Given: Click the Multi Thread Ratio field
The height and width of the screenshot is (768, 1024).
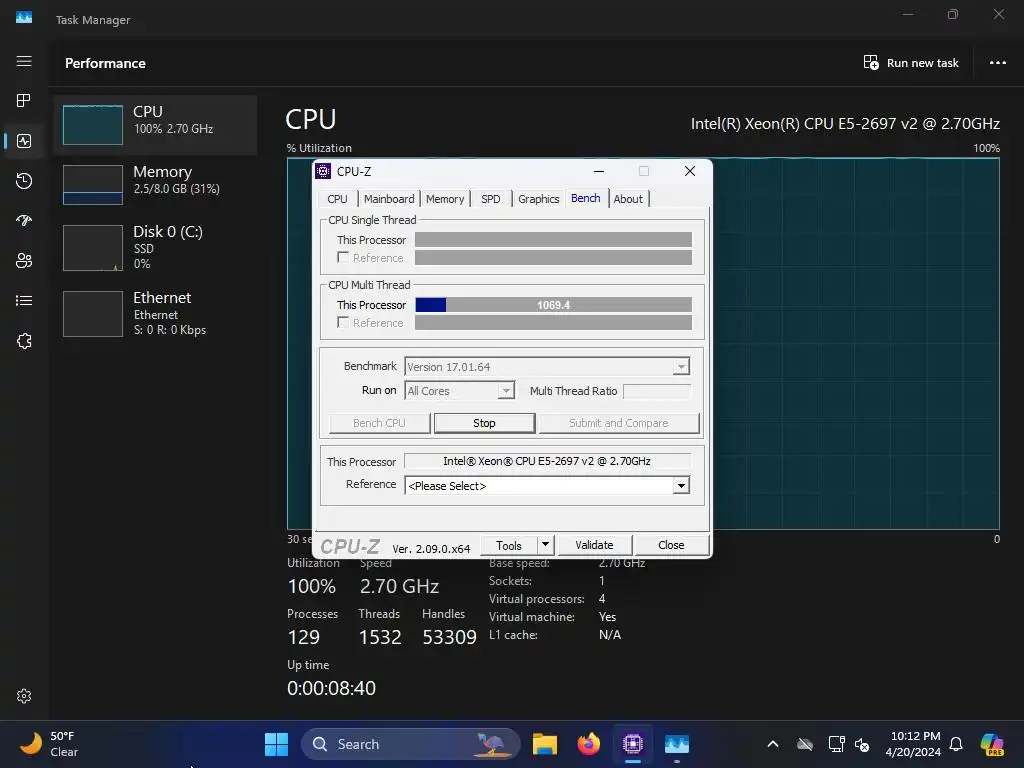Looking at the screenshot, I should click(x=657, y=391).
